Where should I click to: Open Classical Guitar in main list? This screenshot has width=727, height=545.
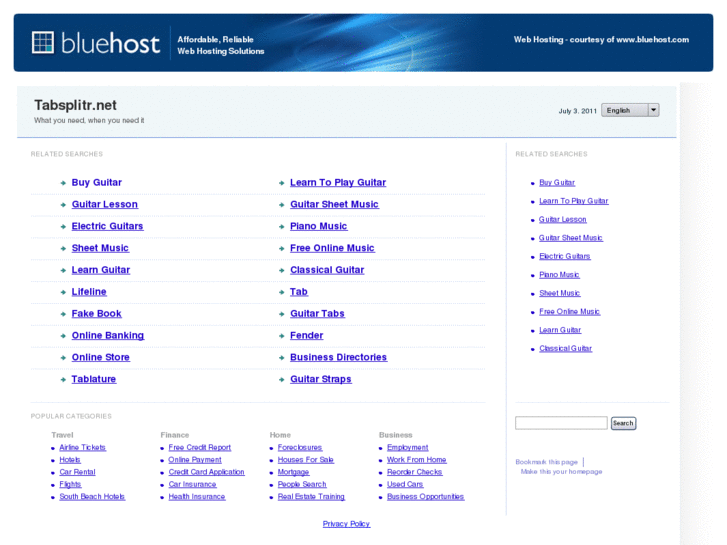(x=327, y=269)
